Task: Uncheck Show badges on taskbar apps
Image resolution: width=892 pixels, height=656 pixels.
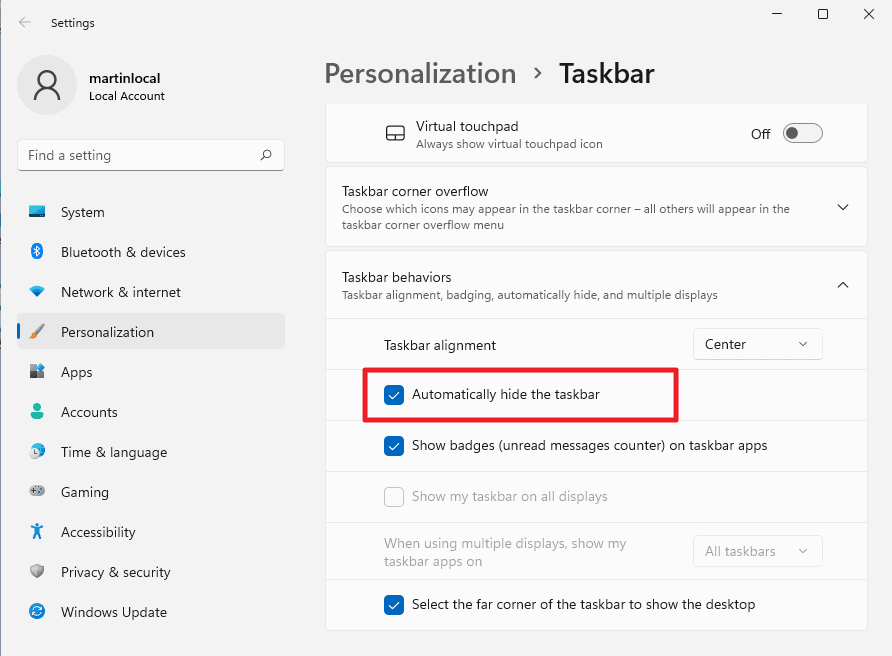Action: point(394,446)
